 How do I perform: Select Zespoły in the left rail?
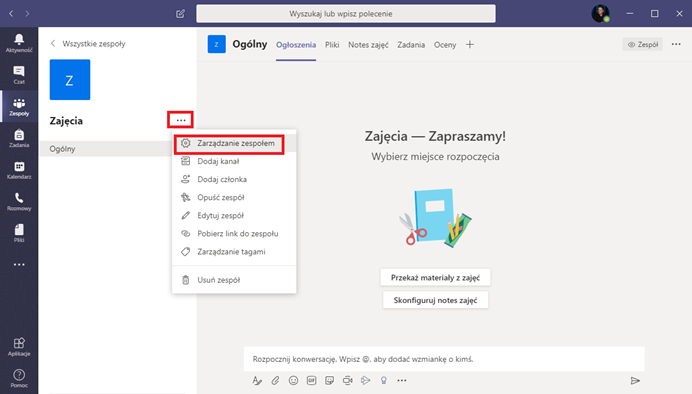[x=19, y=107]
